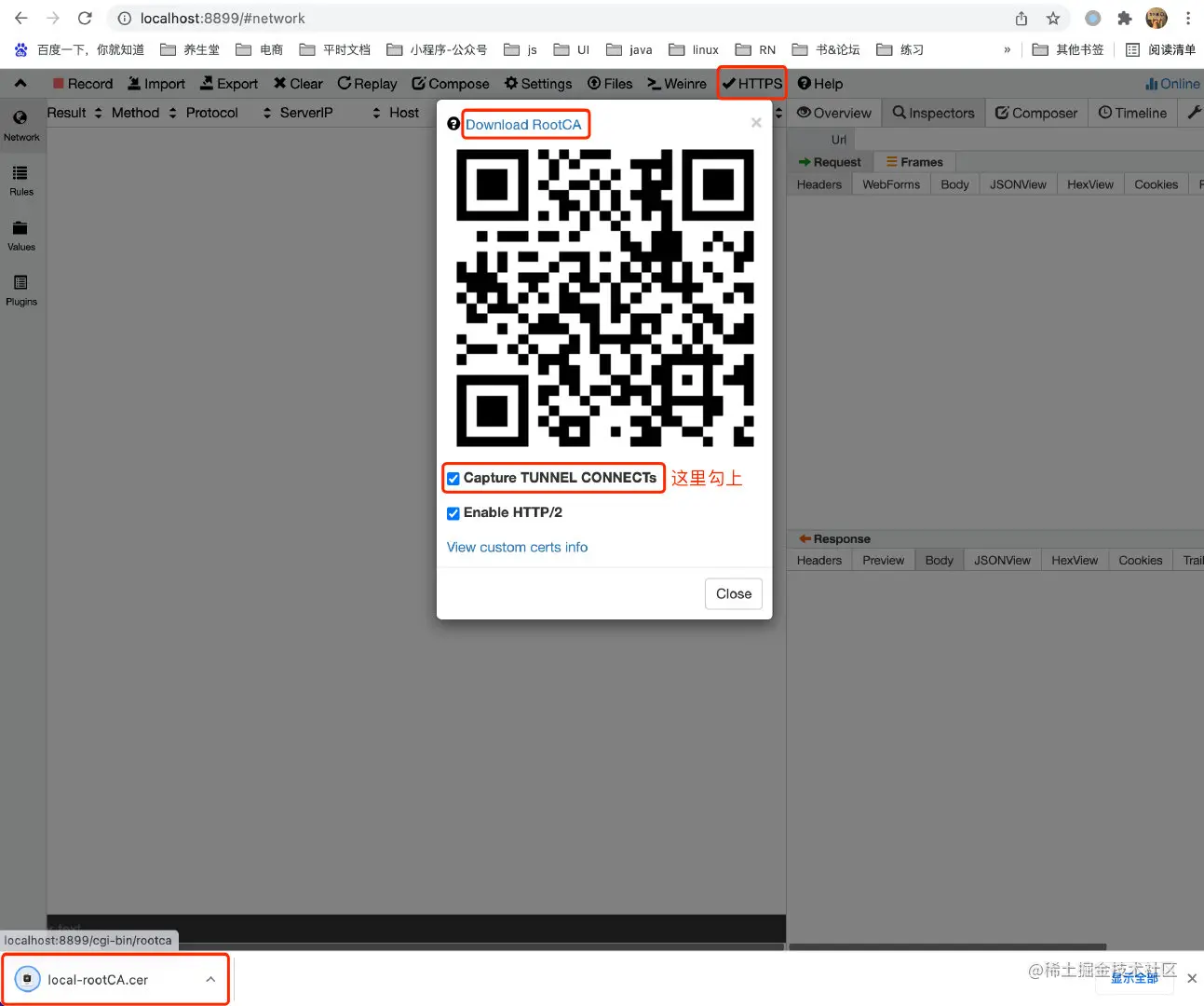Open the Rules sidebar panel
This screenshot has height=1006, width=1204.
pyautogui.click(x=20, y=181)
